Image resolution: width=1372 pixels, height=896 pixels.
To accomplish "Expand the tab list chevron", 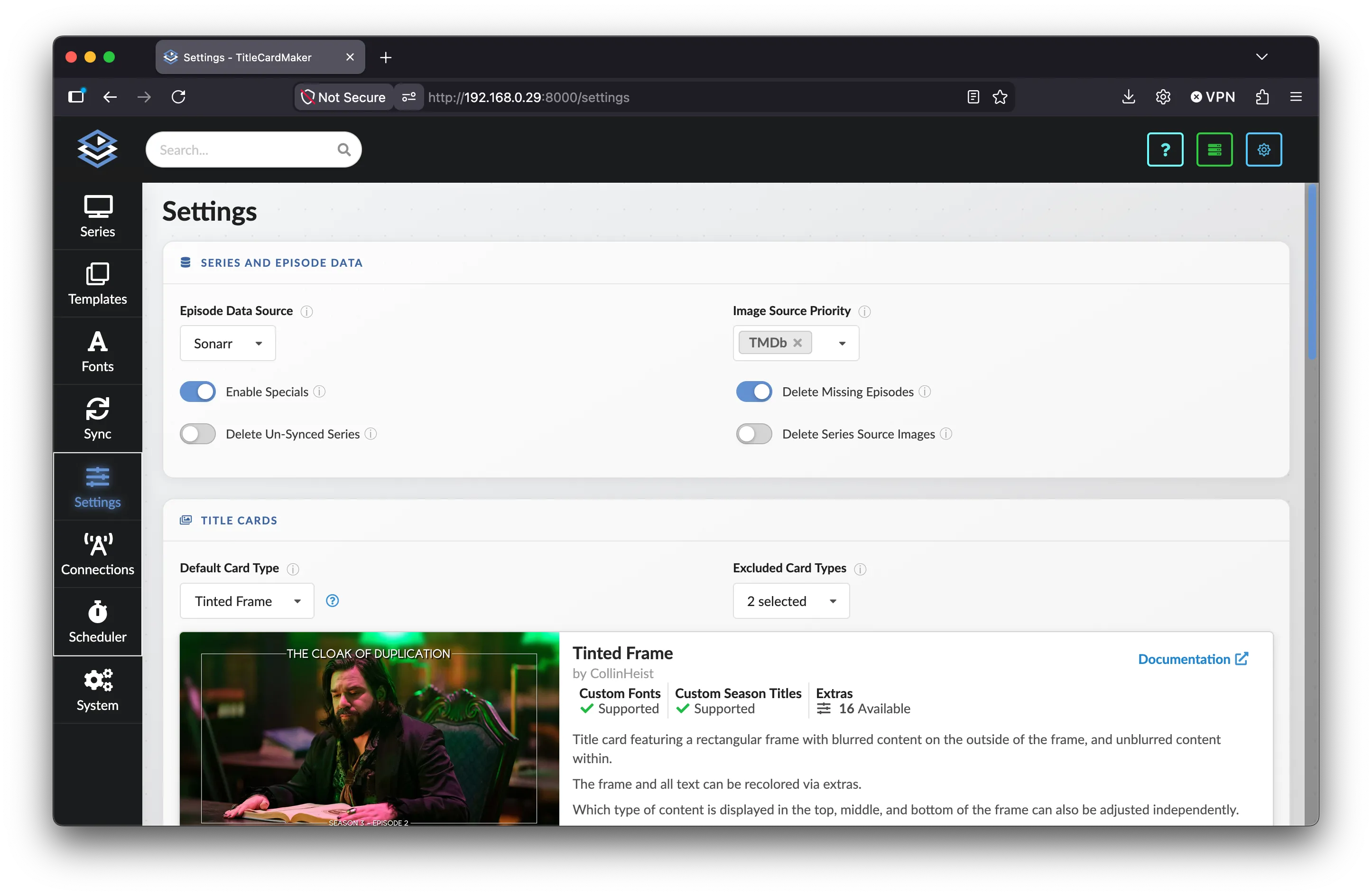I will click(1261, 56).
